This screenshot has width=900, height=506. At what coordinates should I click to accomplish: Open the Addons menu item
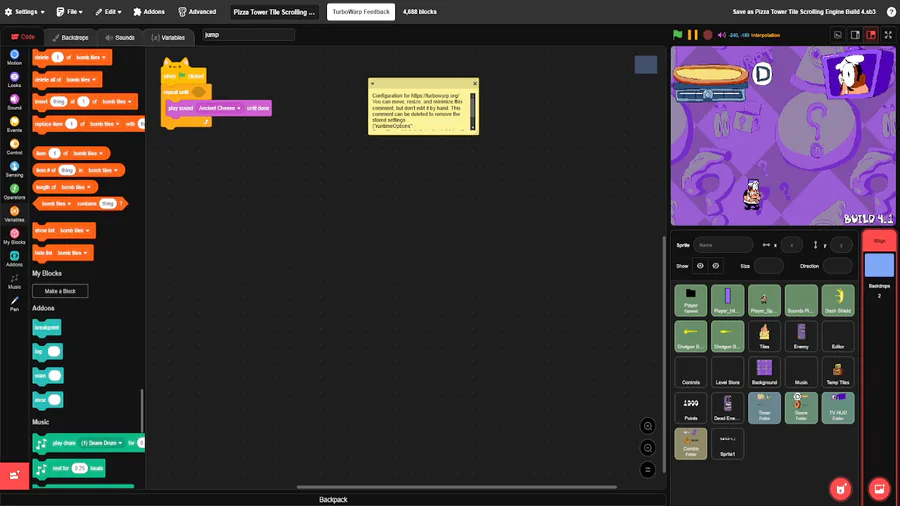pos(149,11)
